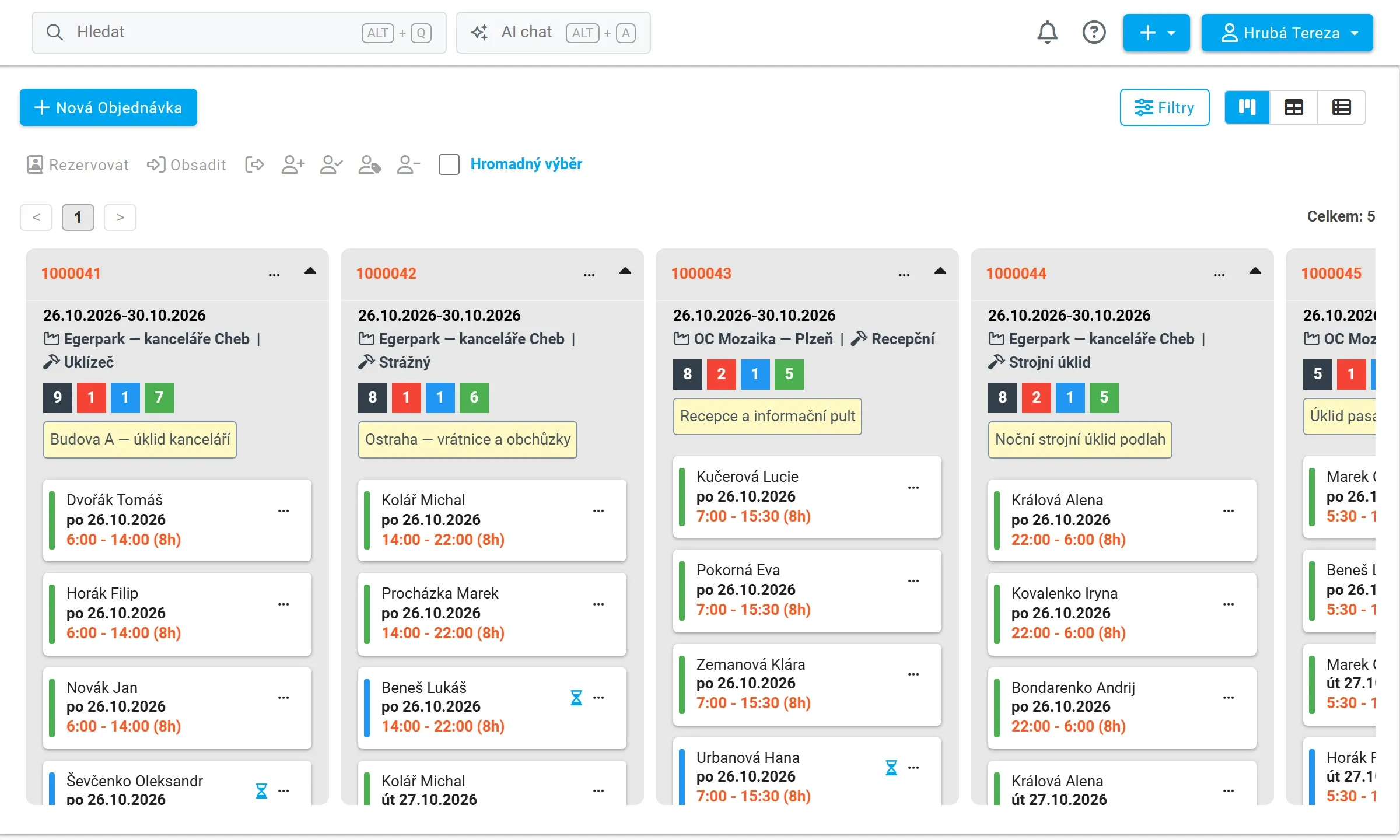Screen dimensions: 1400x840
Task: Click the green badge 6 in order 1000042
Action: (x=474, y=398)
